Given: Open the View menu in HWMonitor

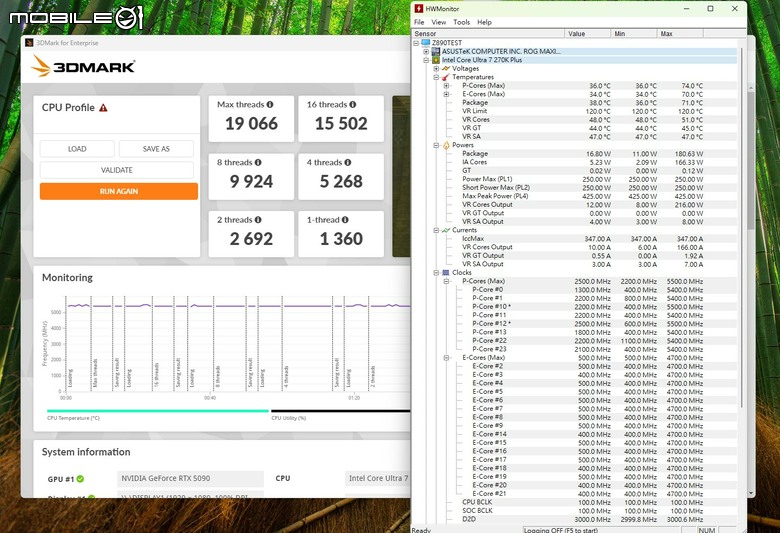Looking at the screenshot, I should click(438, 22).
